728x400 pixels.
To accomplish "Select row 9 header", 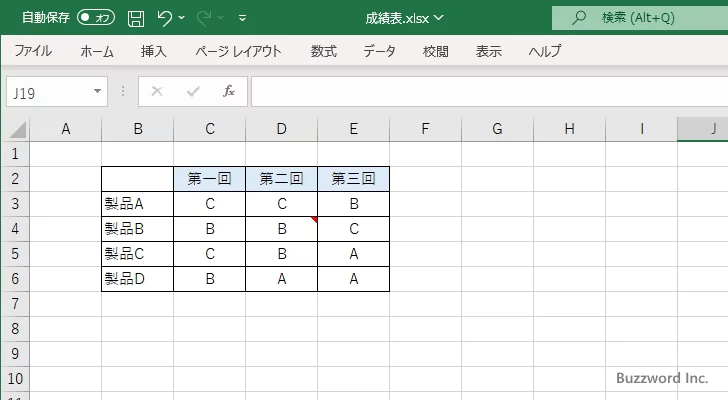I will coord(15,354).
